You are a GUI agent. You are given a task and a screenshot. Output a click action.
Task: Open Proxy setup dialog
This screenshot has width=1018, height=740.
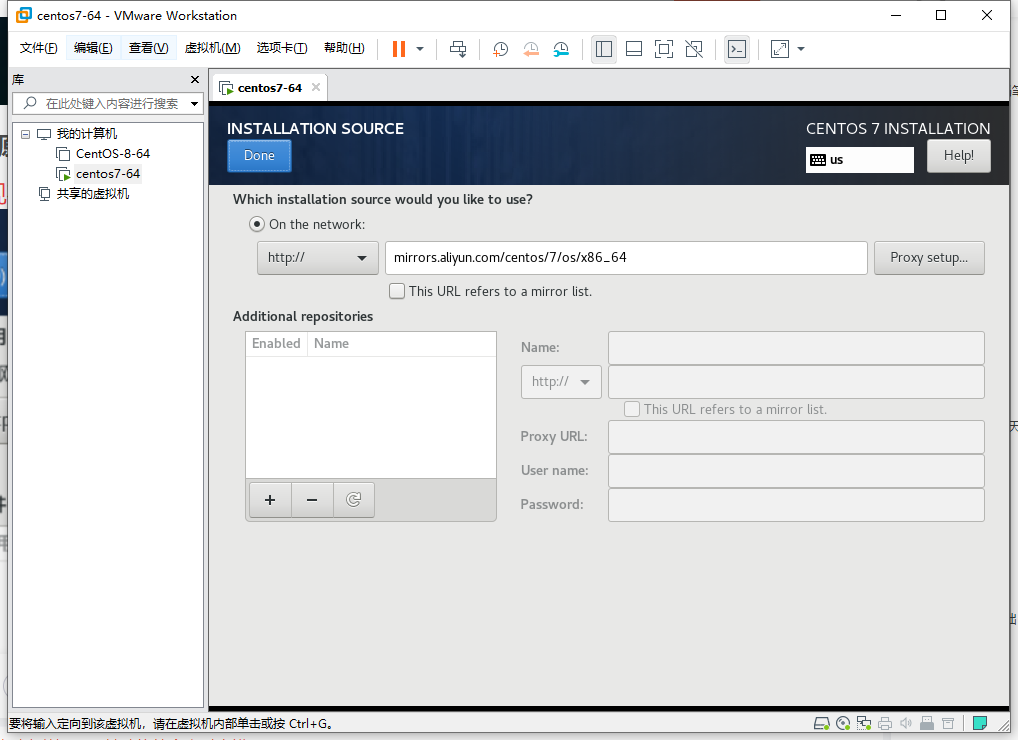(929, 258)
